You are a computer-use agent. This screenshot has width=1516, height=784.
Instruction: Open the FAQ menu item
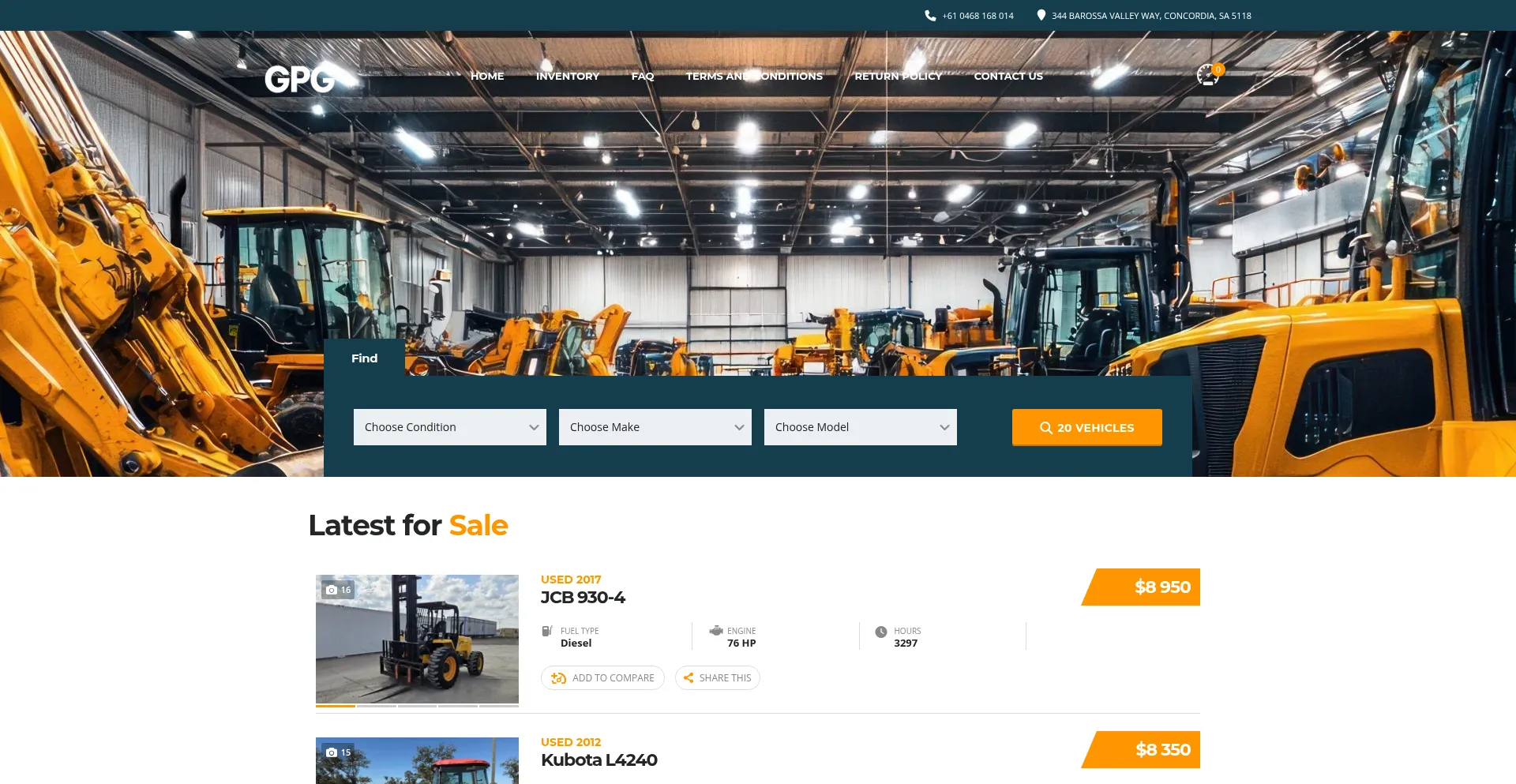(643, 76)
